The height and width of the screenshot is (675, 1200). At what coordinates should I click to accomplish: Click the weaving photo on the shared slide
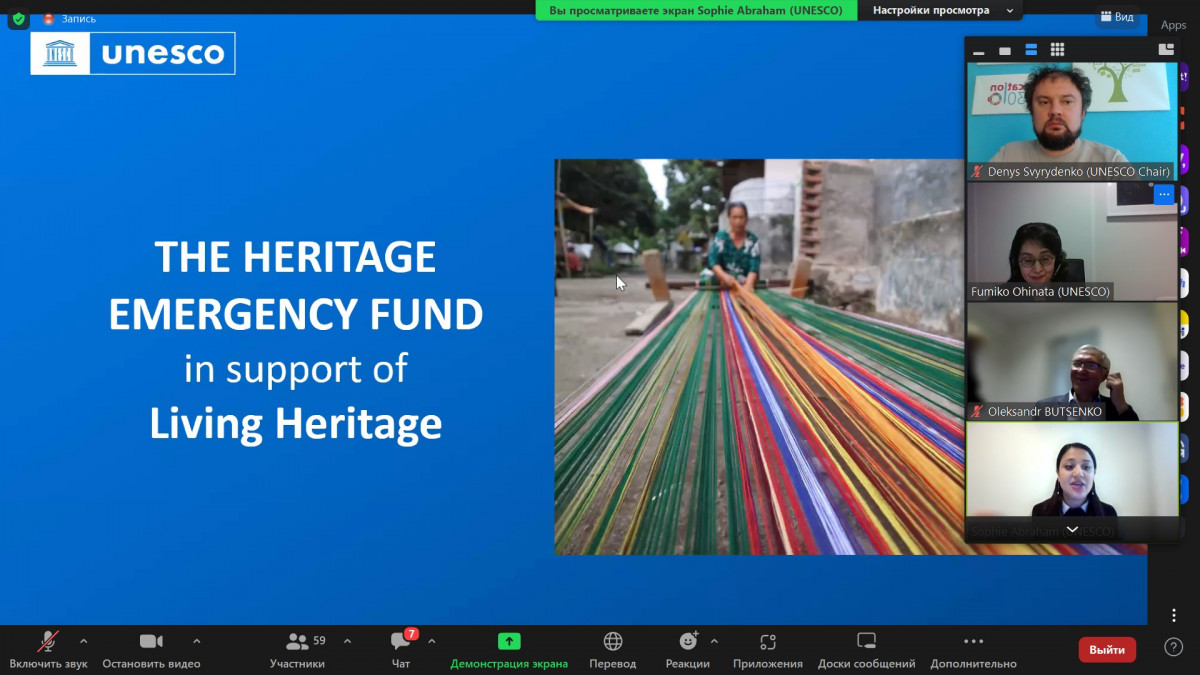pyautogui.click(x=760, y=357)
